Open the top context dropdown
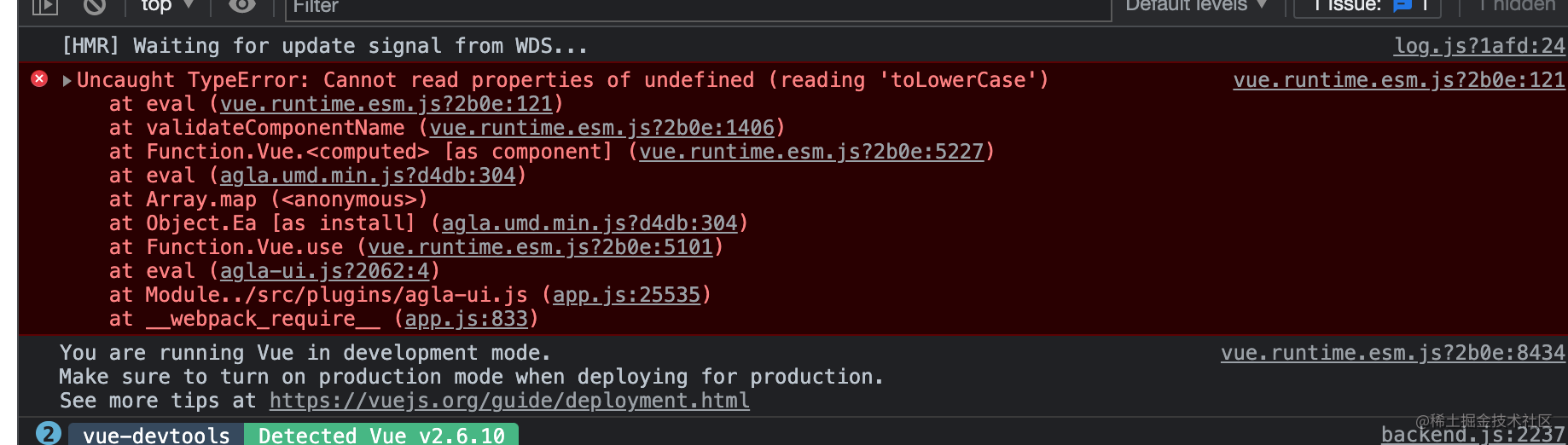Image resolution: width=1568 pixels, height=445 pixels. [x=167, y=6]
